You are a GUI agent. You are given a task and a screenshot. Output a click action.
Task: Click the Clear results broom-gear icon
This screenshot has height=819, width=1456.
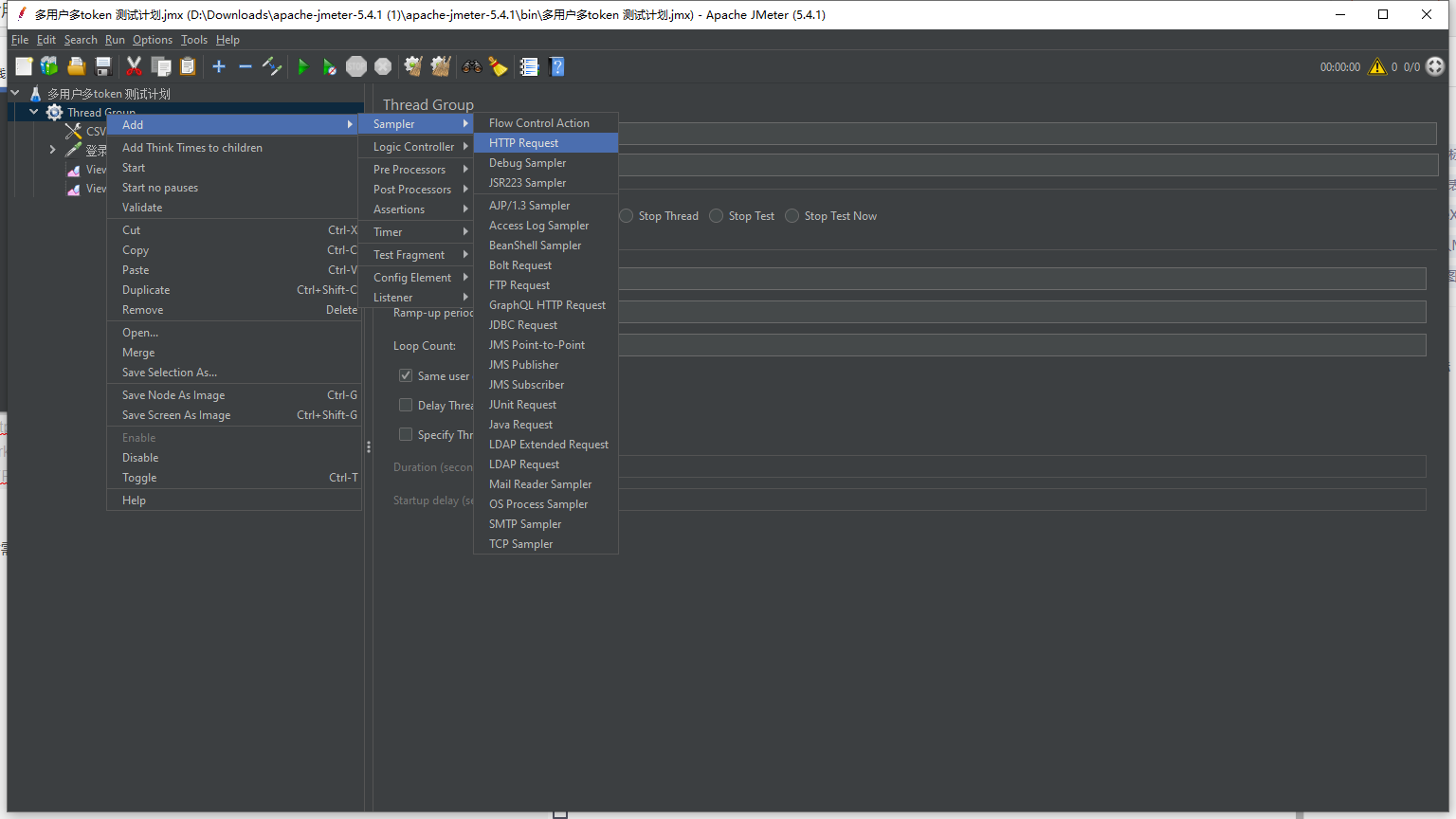point(413,66)
